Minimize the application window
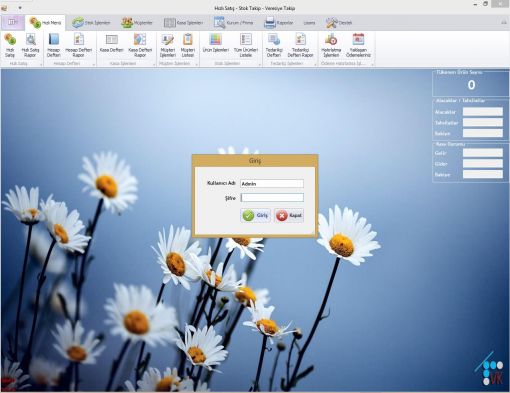Viewport: 510px width, 393px height. (475, 4)
